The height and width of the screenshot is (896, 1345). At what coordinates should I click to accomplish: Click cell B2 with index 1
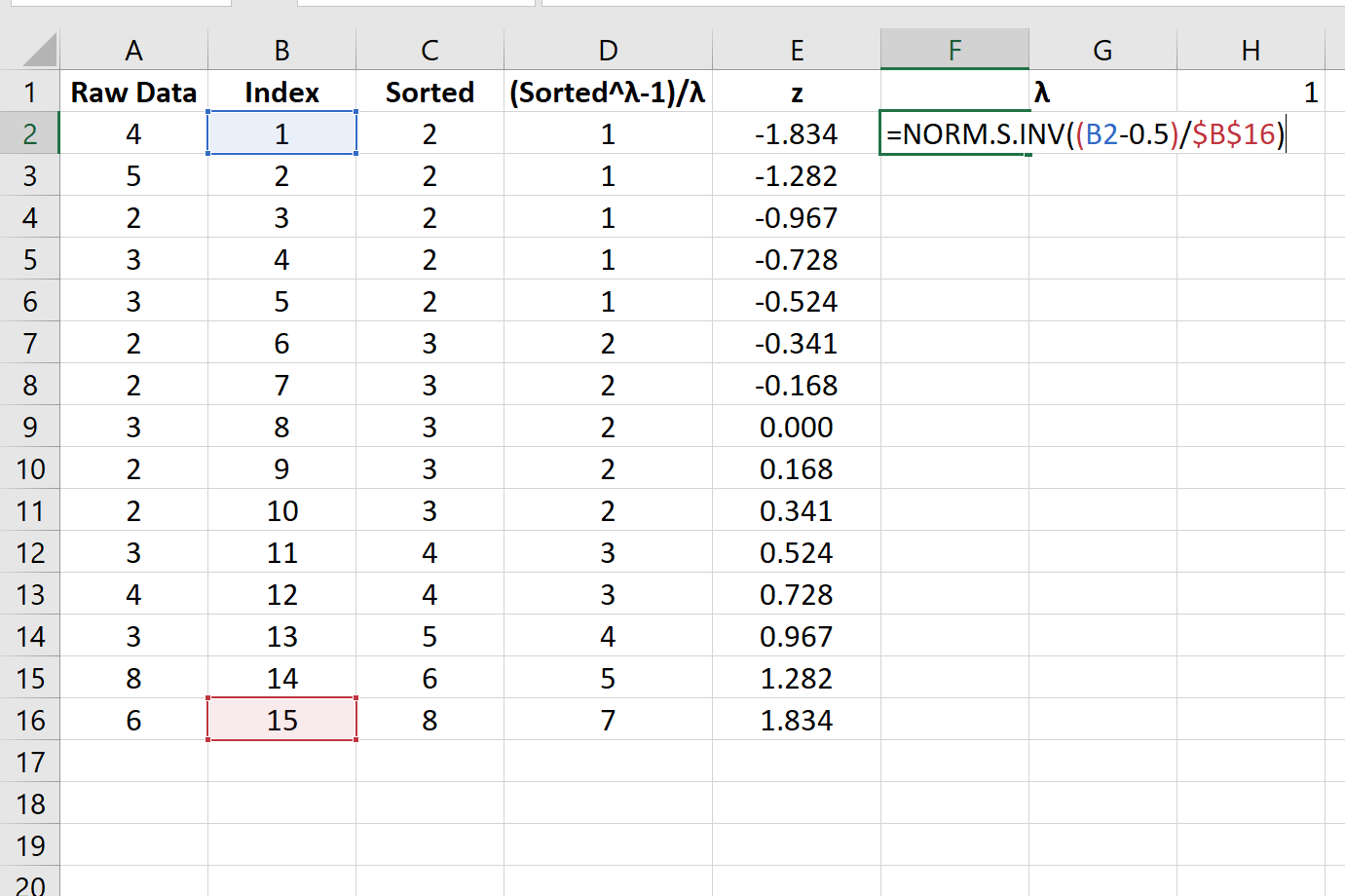(x=281, y=133)
